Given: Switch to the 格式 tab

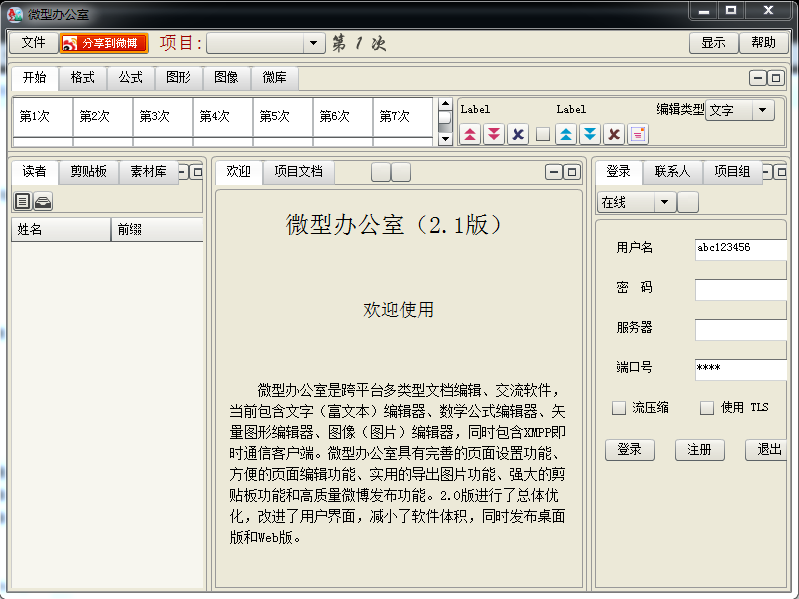Looking at the screenshot, I should click(83, 78).
